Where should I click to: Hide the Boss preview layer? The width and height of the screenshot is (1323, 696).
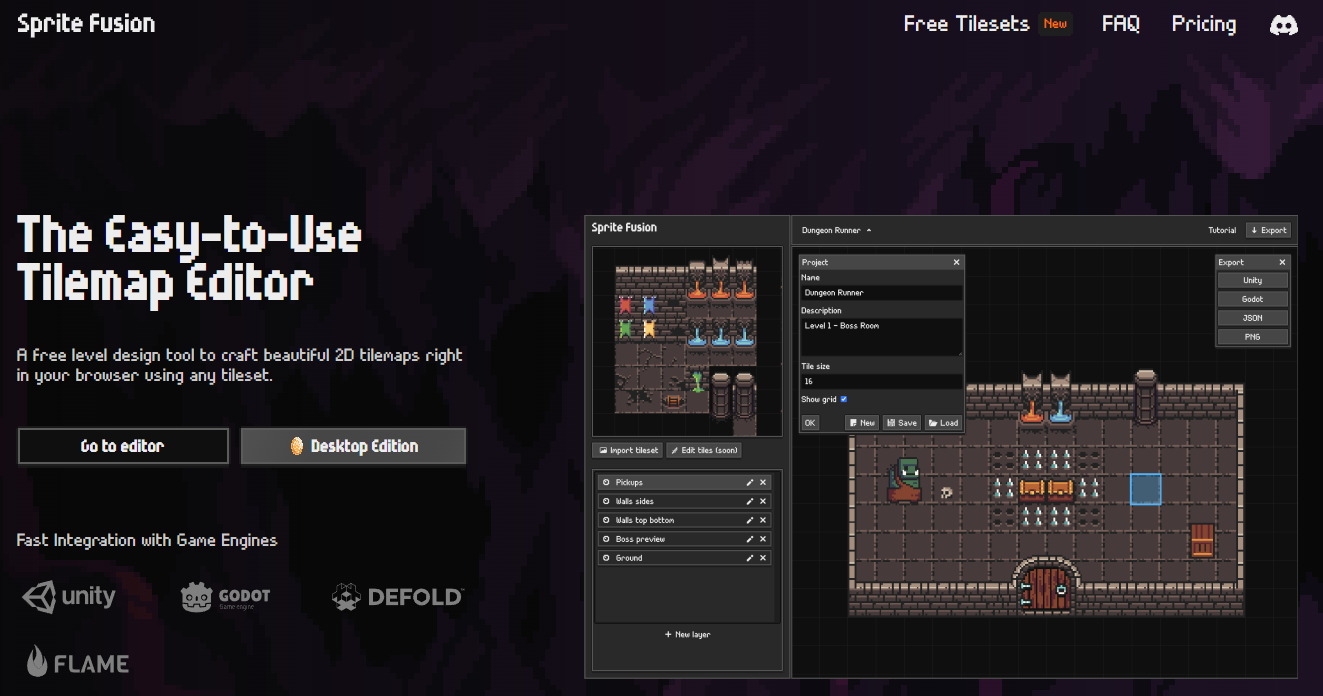(606, 539)
